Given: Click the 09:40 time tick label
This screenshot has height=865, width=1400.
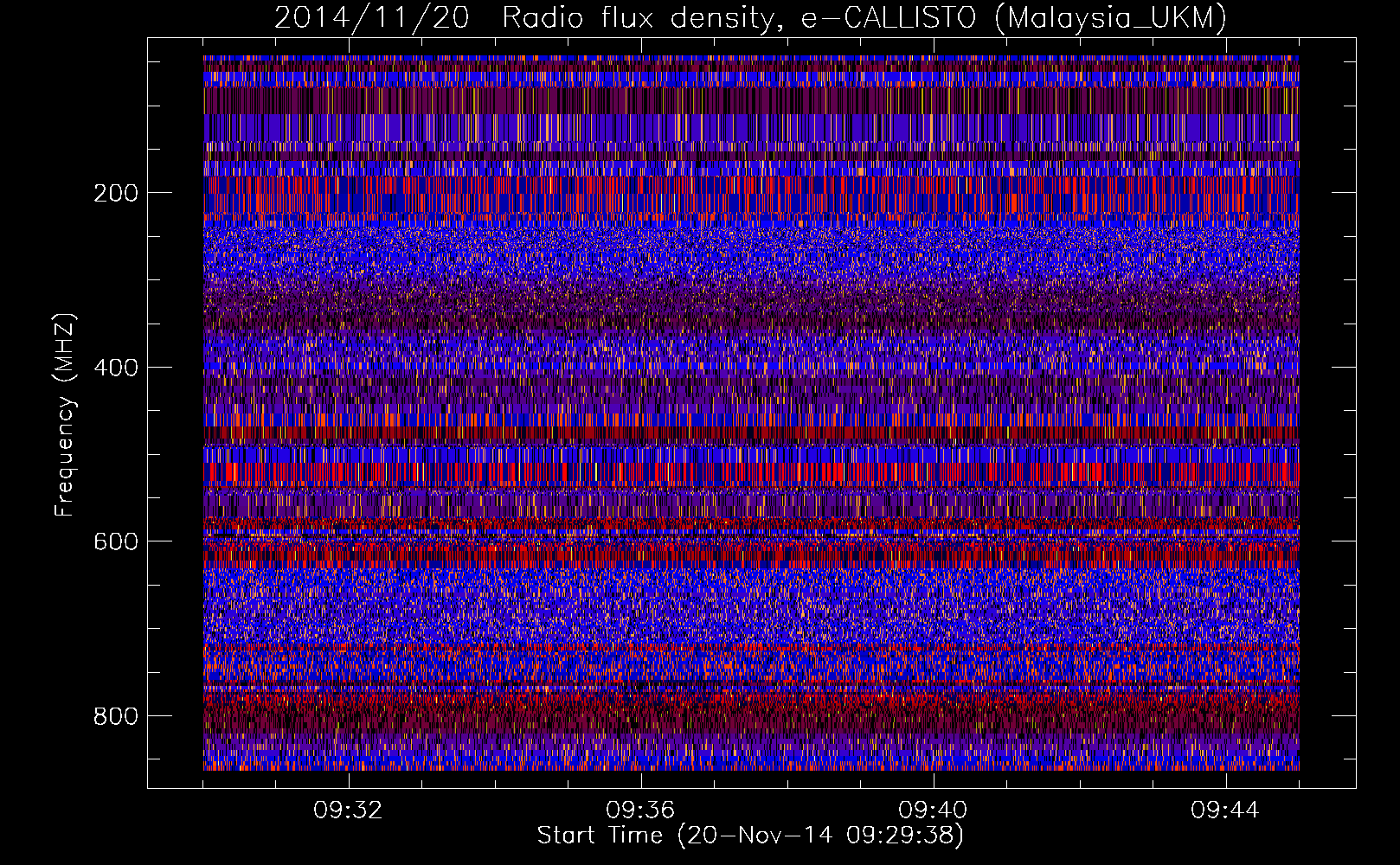Looking at the screenshot, I should [x=933, y=811].
